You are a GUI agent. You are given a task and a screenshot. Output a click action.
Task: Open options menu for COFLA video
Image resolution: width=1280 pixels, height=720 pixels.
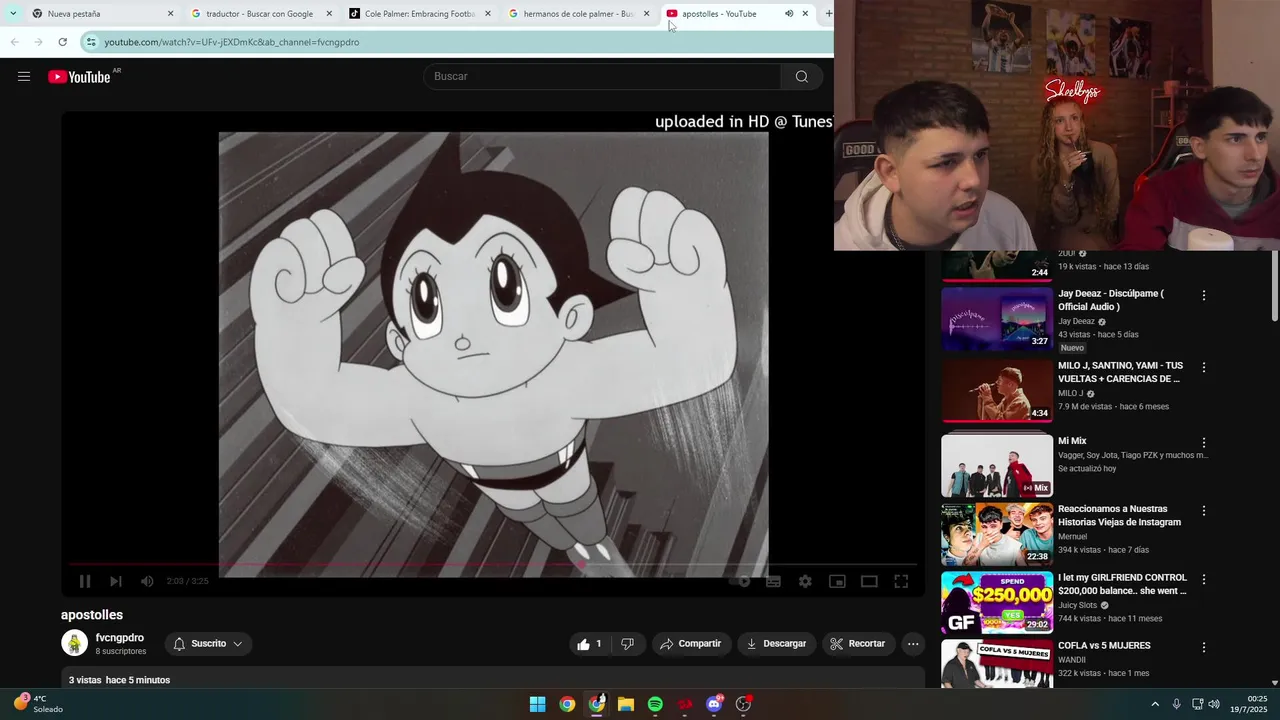coord(1204,648)
